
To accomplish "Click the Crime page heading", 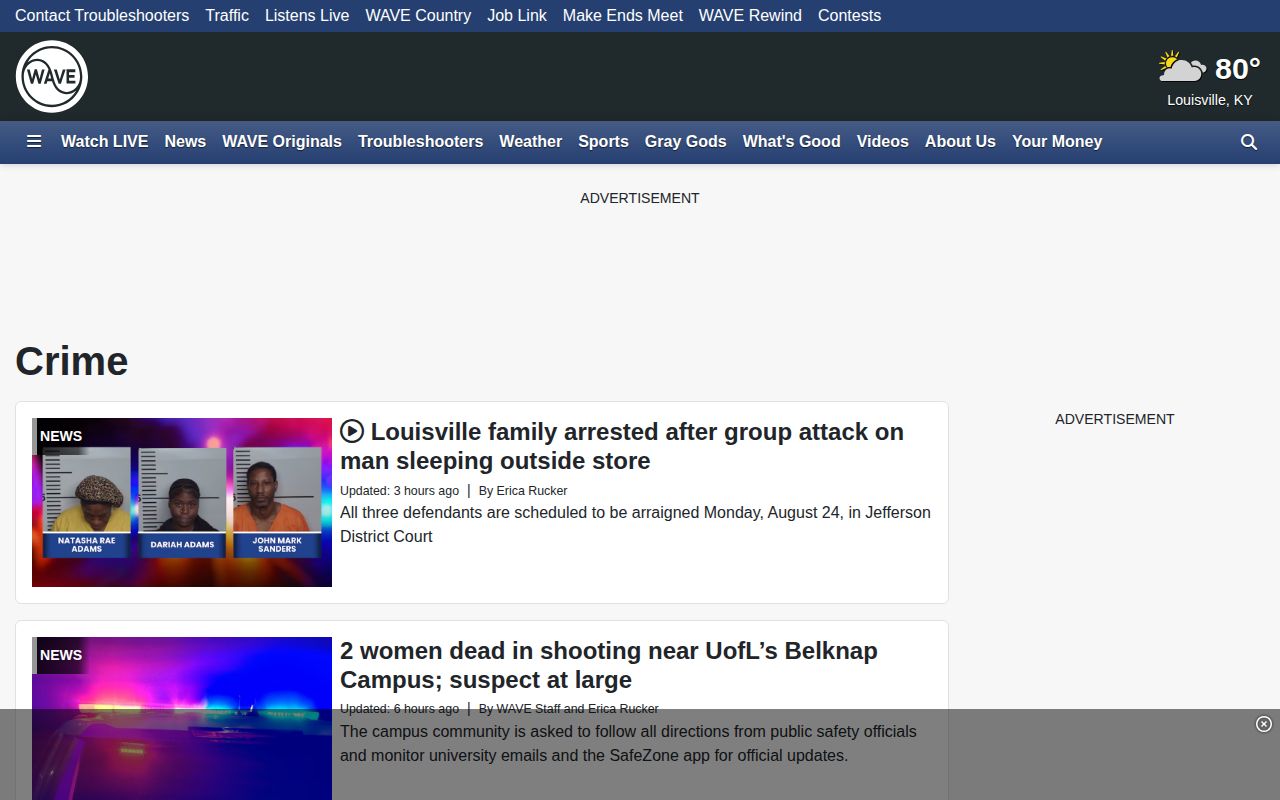I will coord(72,361).
